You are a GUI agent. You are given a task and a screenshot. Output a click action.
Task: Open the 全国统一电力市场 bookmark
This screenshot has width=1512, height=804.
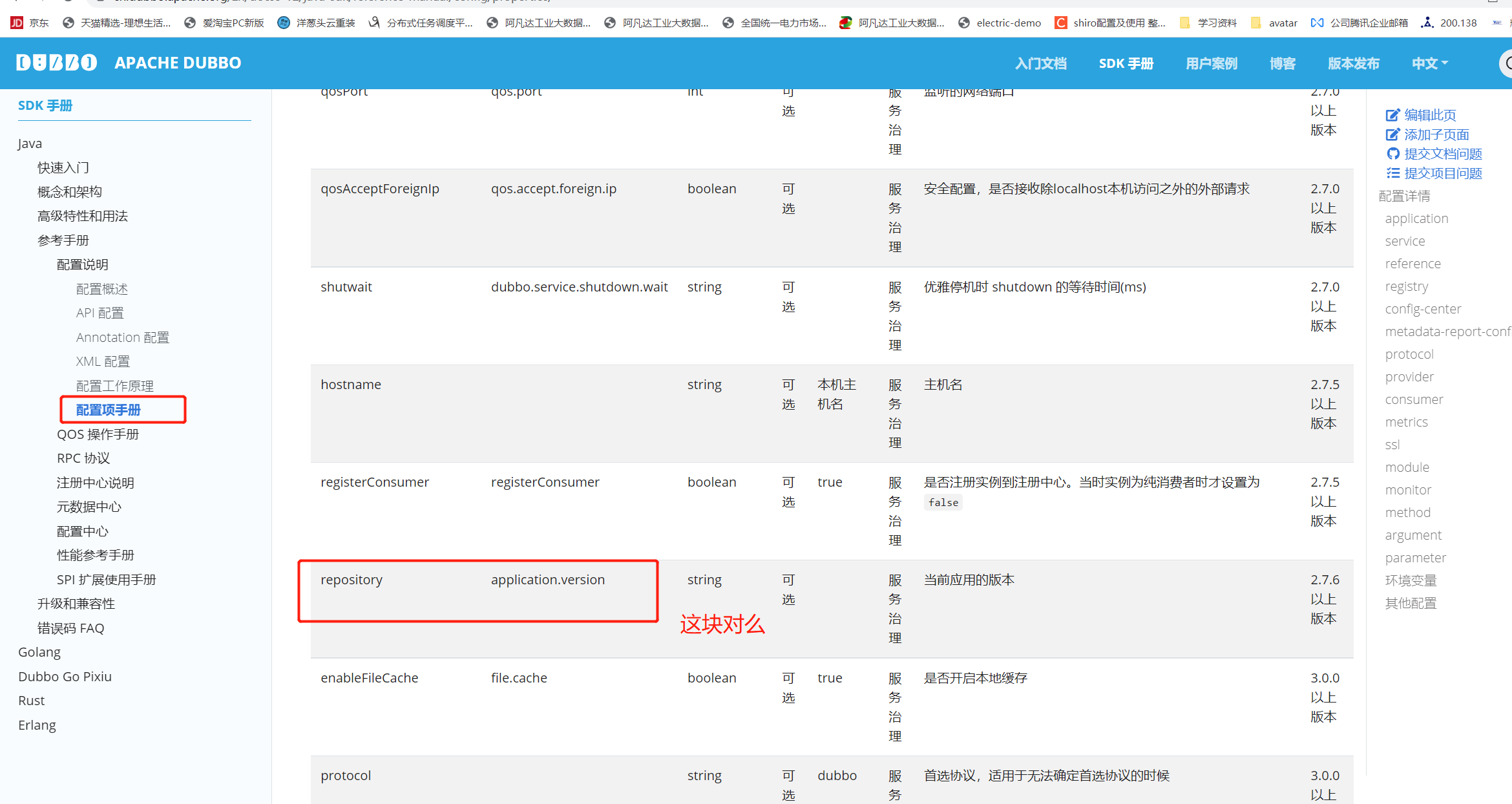[x=774, y=23]
